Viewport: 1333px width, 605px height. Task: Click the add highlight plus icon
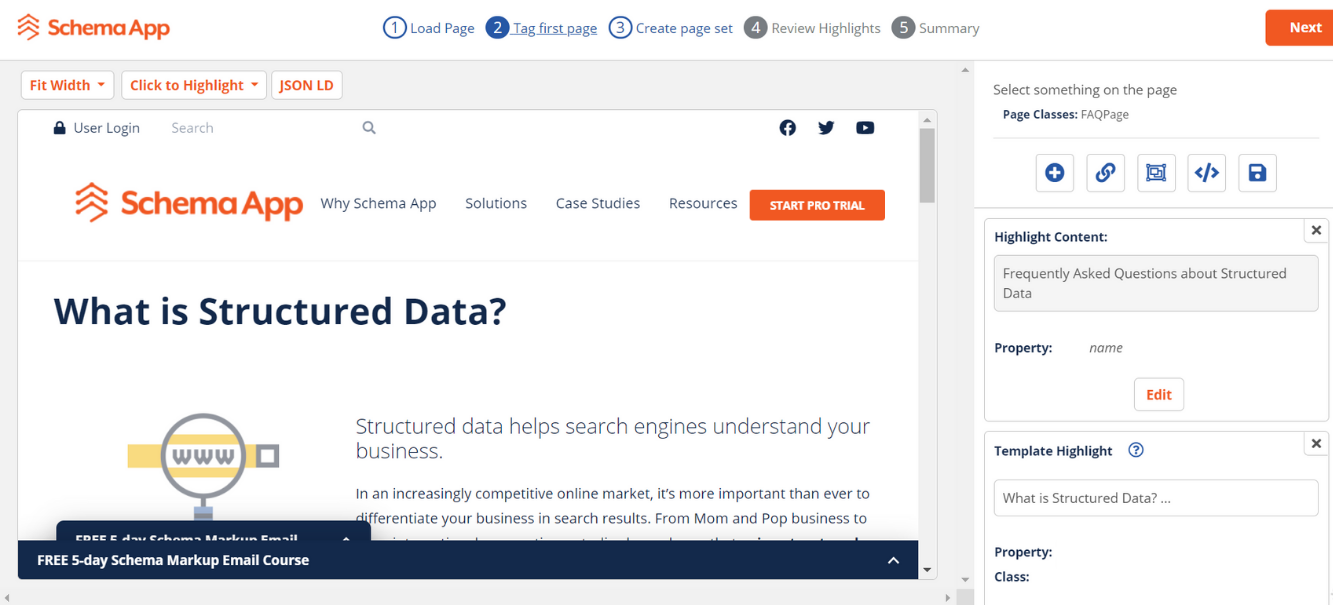(1054, 172)
